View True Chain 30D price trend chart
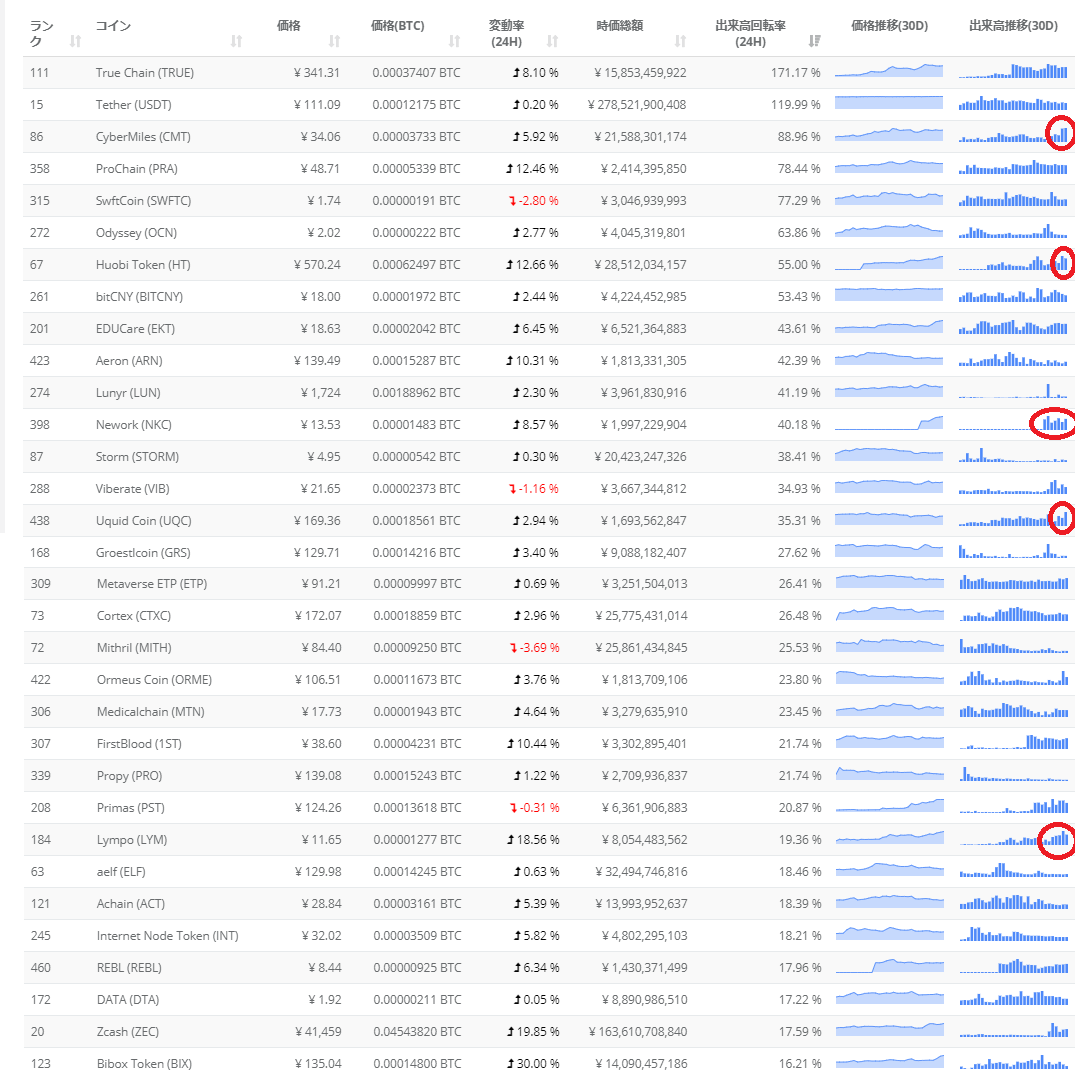The image size is (1075, 1079). tap(888, 72)
